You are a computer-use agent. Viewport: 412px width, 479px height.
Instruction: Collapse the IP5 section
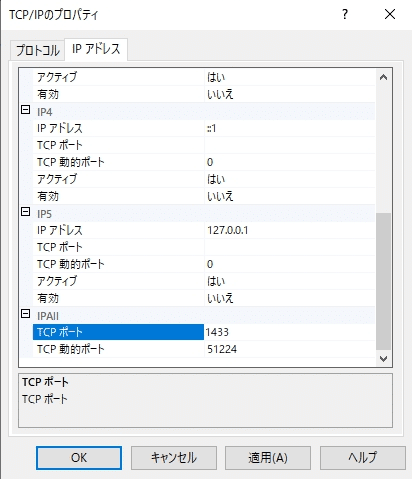(x=26, y=212)
